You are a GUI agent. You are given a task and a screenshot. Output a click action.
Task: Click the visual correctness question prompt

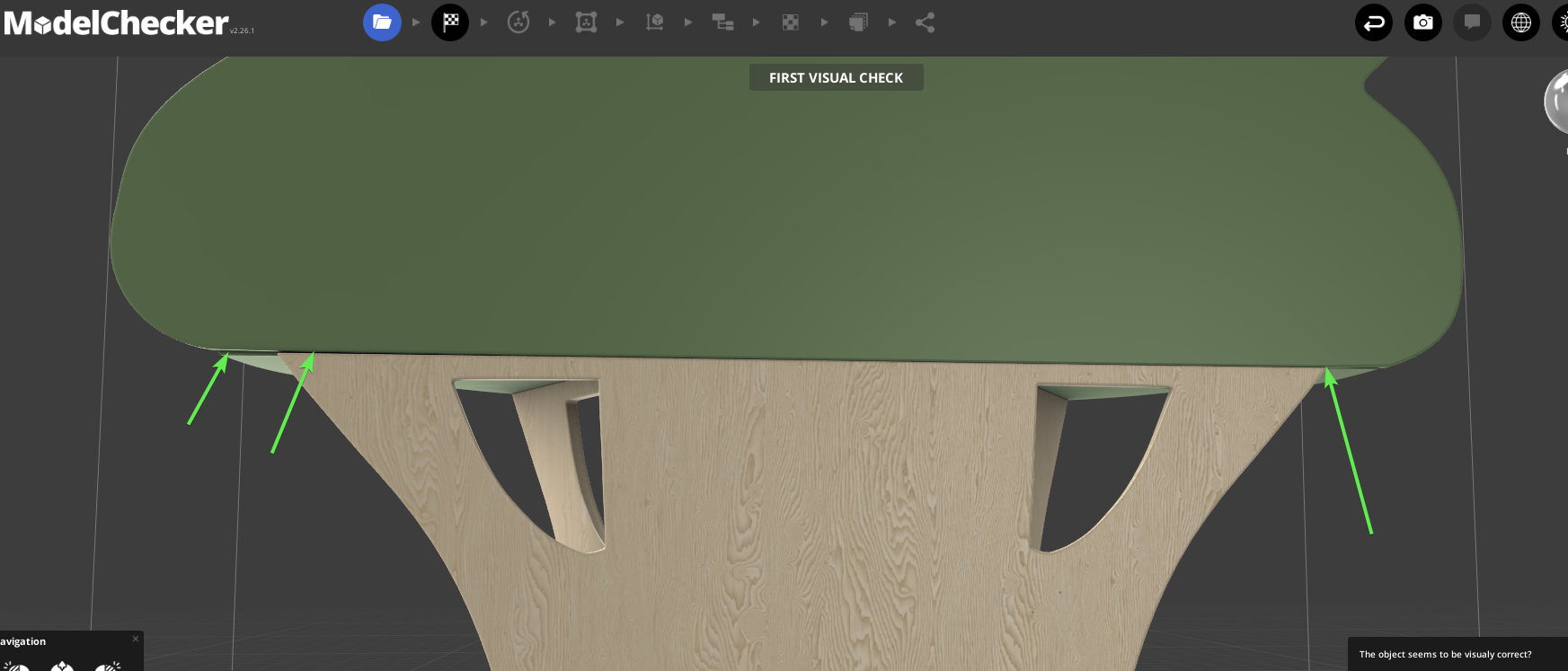(1445, 654)
